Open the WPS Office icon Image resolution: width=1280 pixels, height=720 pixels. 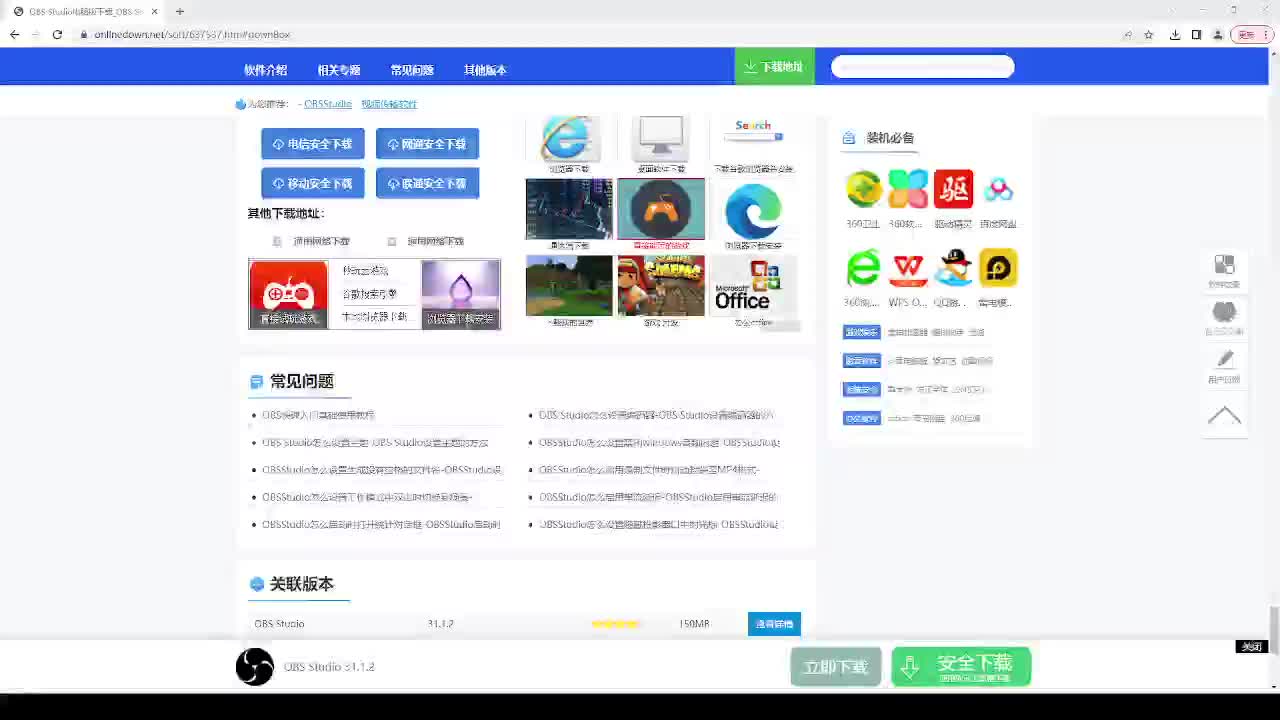908,268
